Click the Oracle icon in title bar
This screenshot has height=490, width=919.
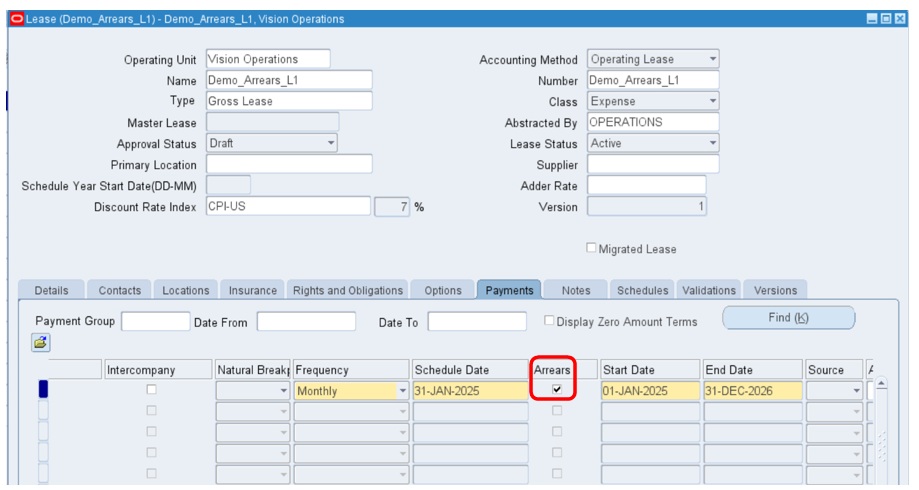coord(14,19)
